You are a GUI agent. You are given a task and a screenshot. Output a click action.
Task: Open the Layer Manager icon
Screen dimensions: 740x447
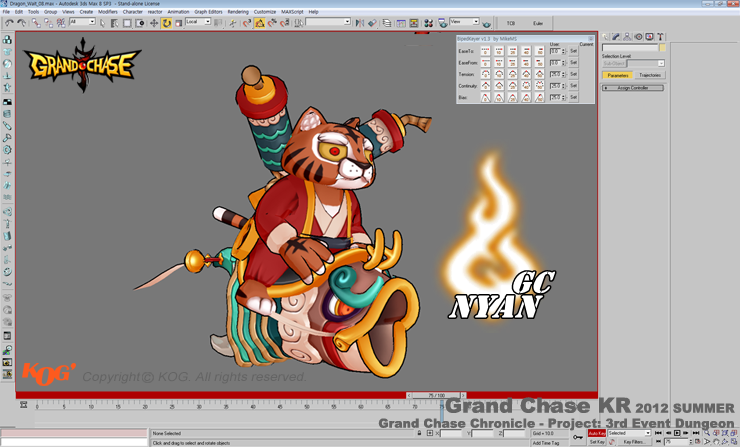(387, 23)
